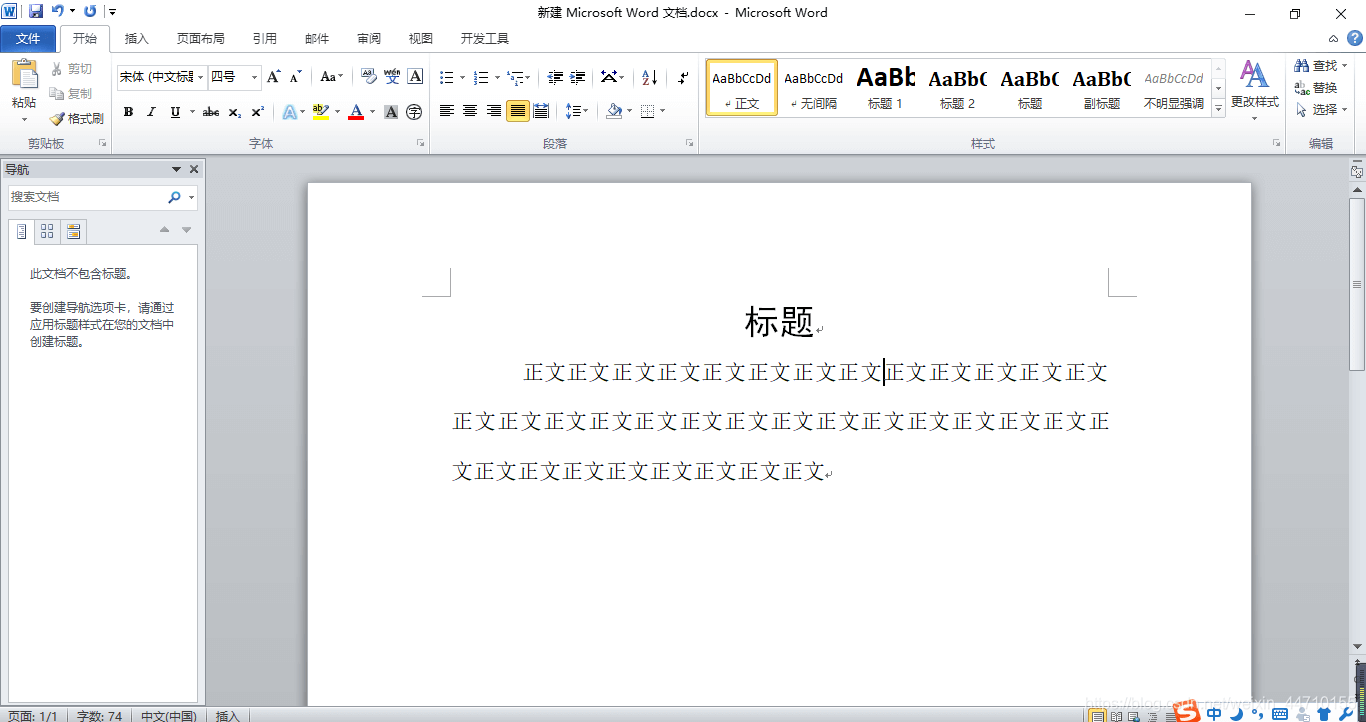Apply the 标题 1 style
This screenshot has height=722, width=1366.
point(885,87)
